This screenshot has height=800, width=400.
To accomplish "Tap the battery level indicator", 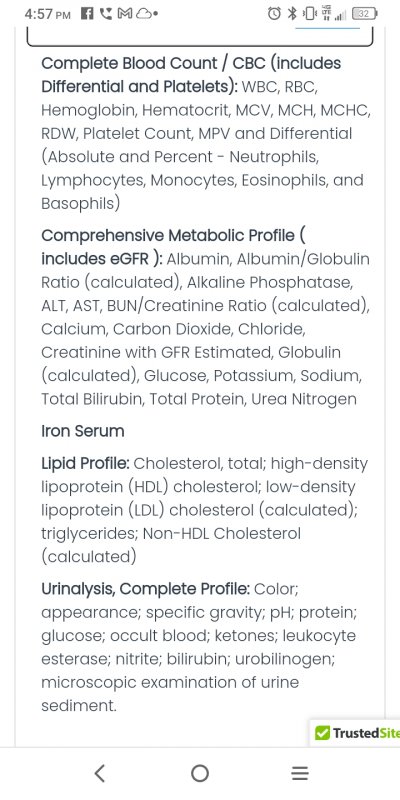I will 364,14.
